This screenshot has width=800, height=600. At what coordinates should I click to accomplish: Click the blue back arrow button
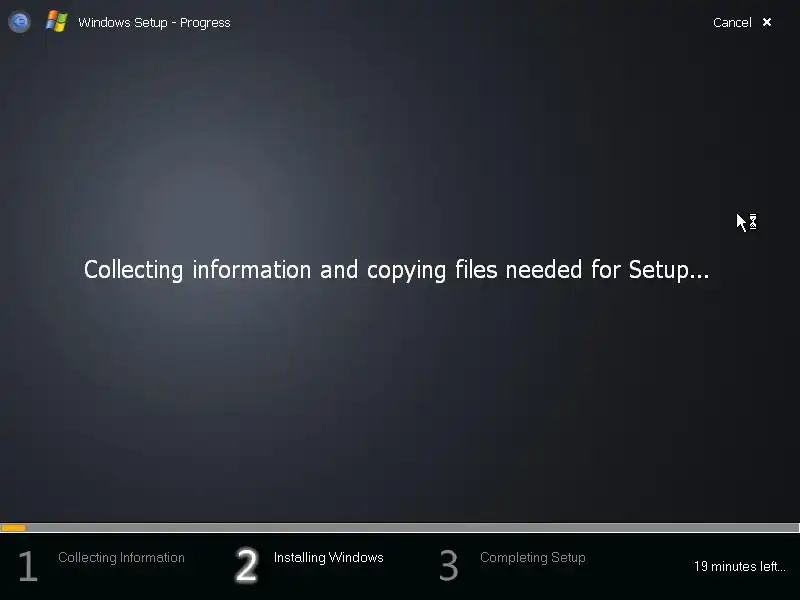click(19, 22)
